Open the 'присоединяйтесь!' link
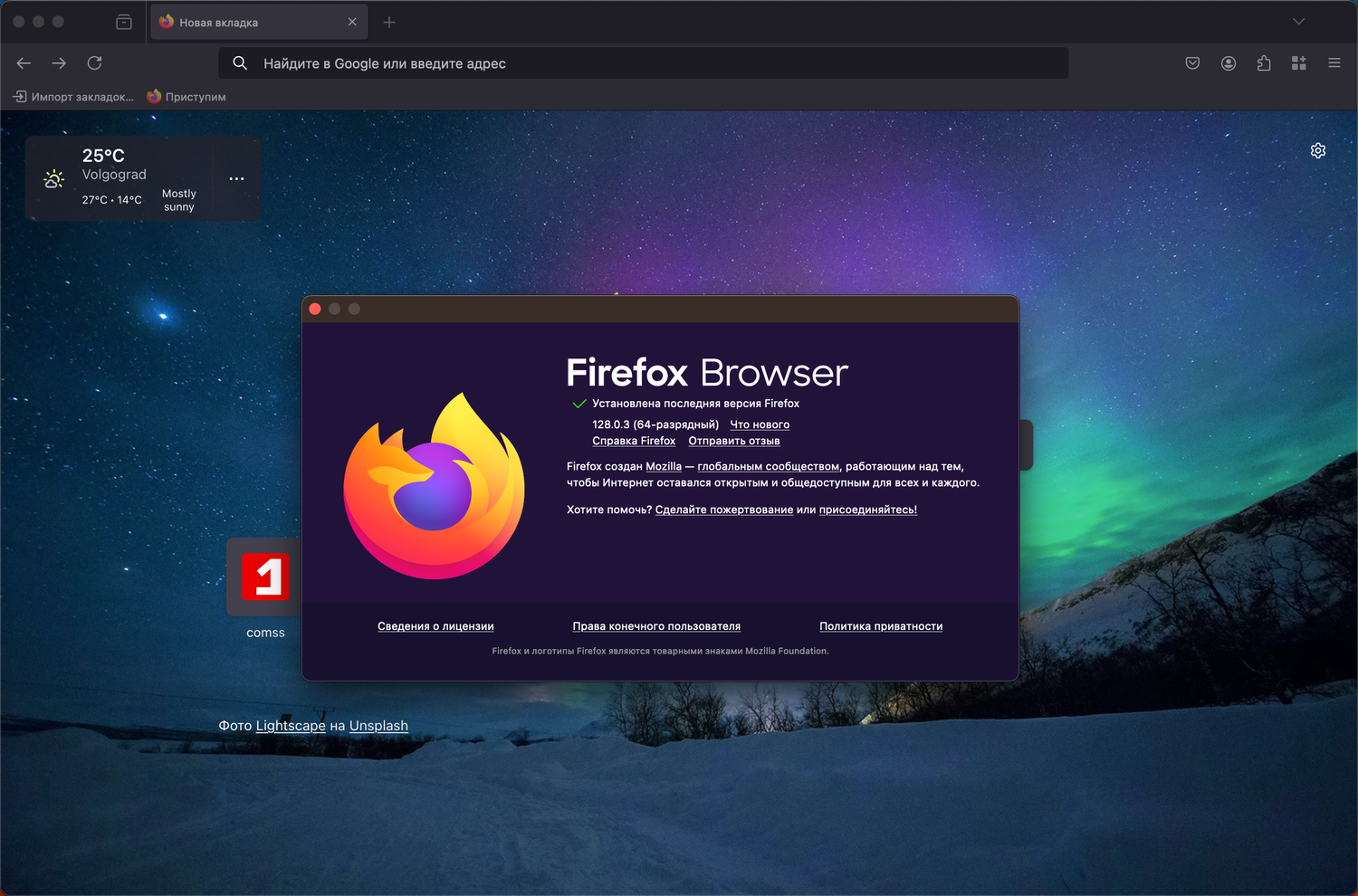Viewport: 1358px width, 896px height. coord(868,510)
